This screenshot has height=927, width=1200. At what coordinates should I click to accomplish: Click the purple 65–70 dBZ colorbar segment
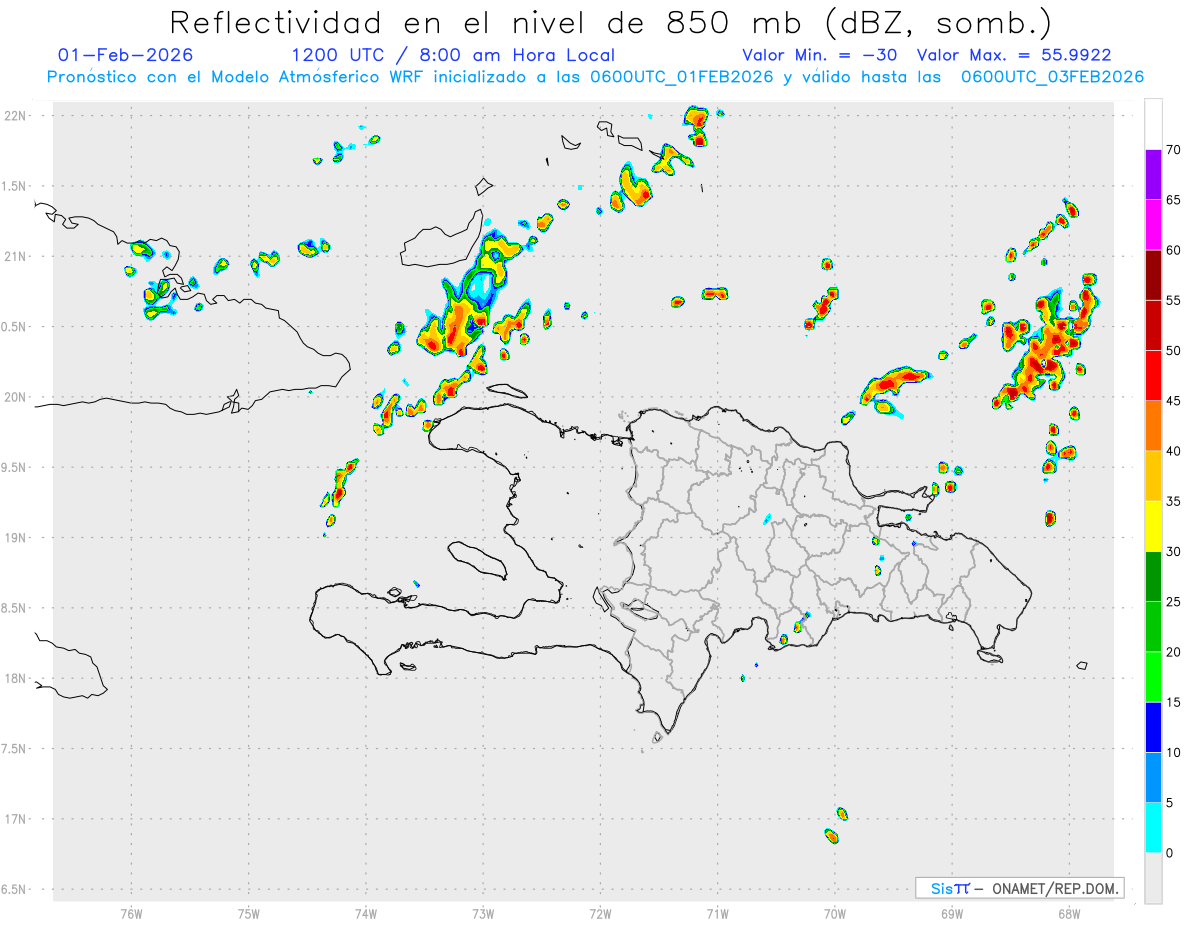point(1153,175)
